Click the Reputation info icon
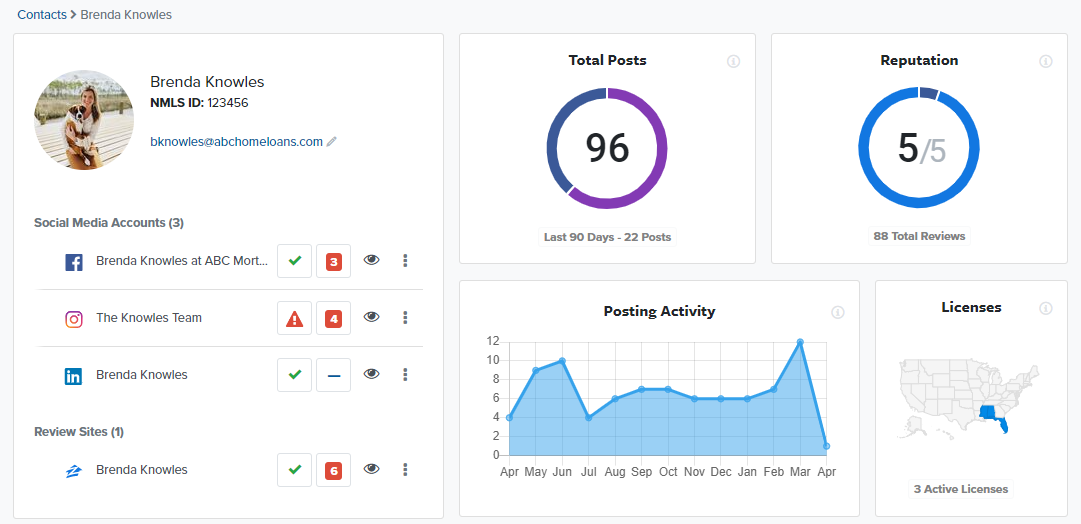 (x=1045, y=61)
